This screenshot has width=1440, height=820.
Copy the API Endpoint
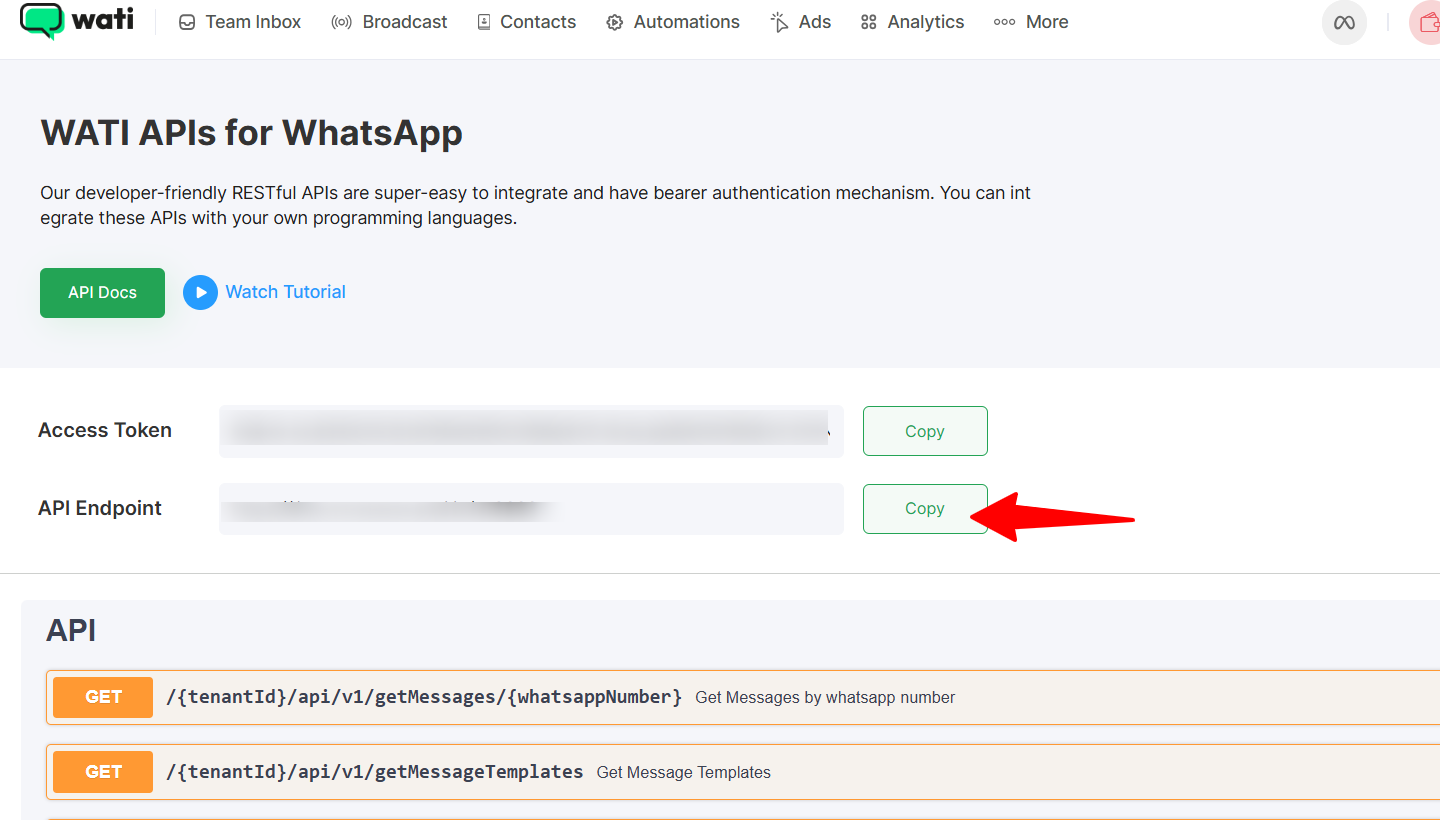click(925, 509)
